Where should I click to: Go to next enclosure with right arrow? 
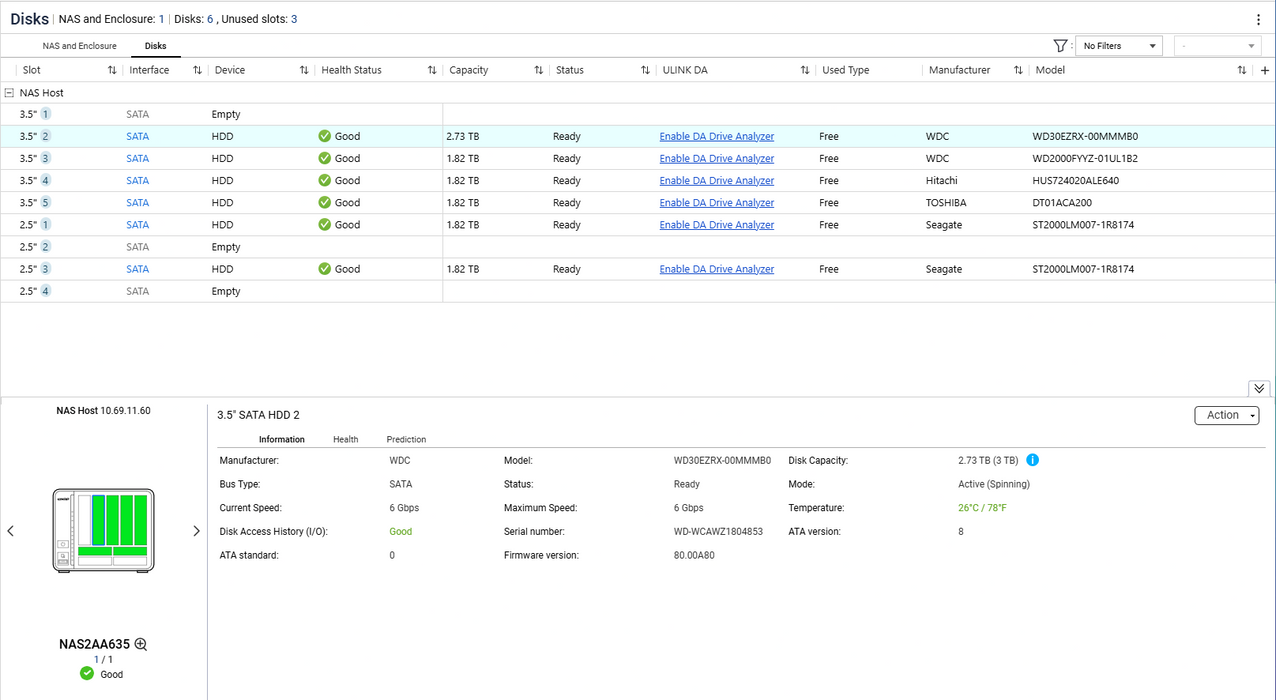coord(196,531)
